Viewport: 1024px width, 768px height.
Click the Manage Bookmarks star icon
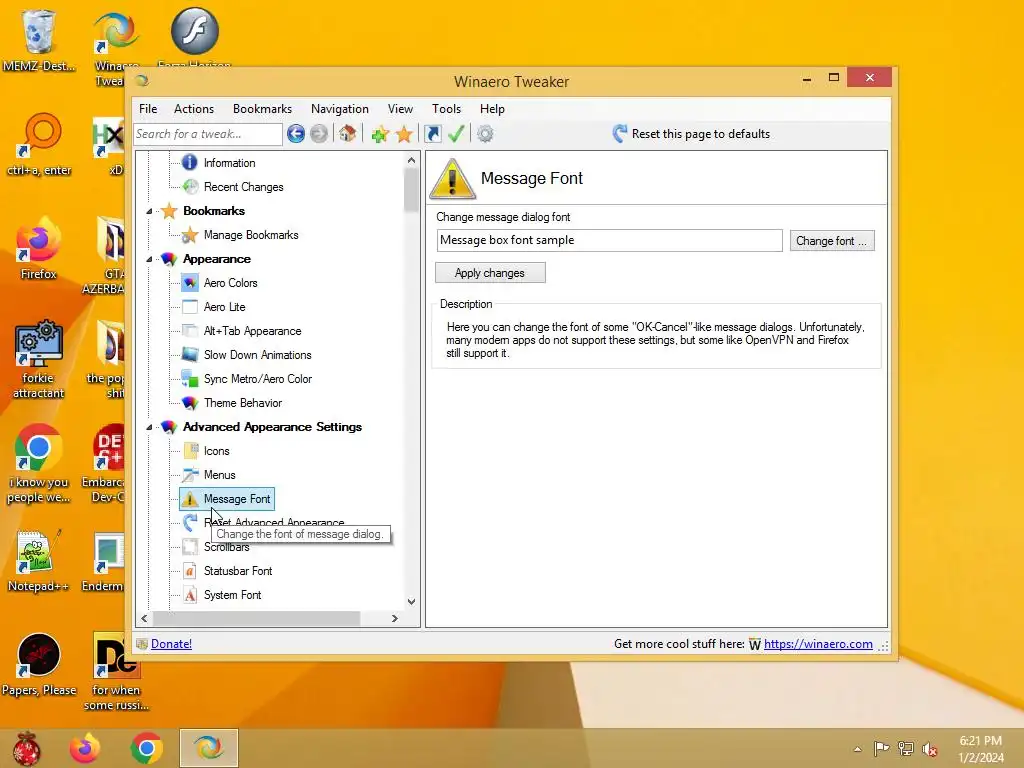[190, 234]
